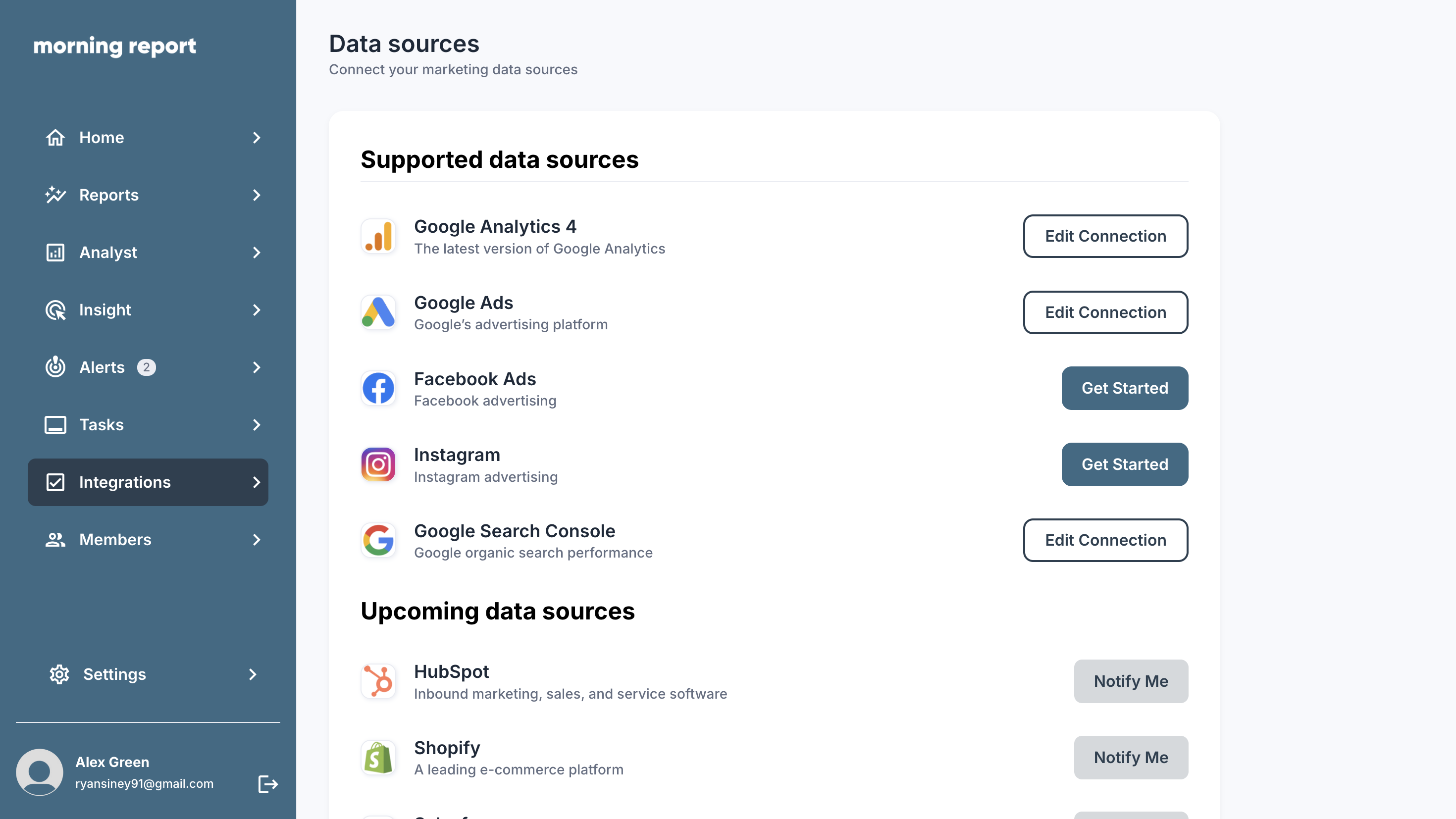Viewport: 1456px width, 819px height.
Task: Get Started with Facebook Ads
Action: 1125,388
